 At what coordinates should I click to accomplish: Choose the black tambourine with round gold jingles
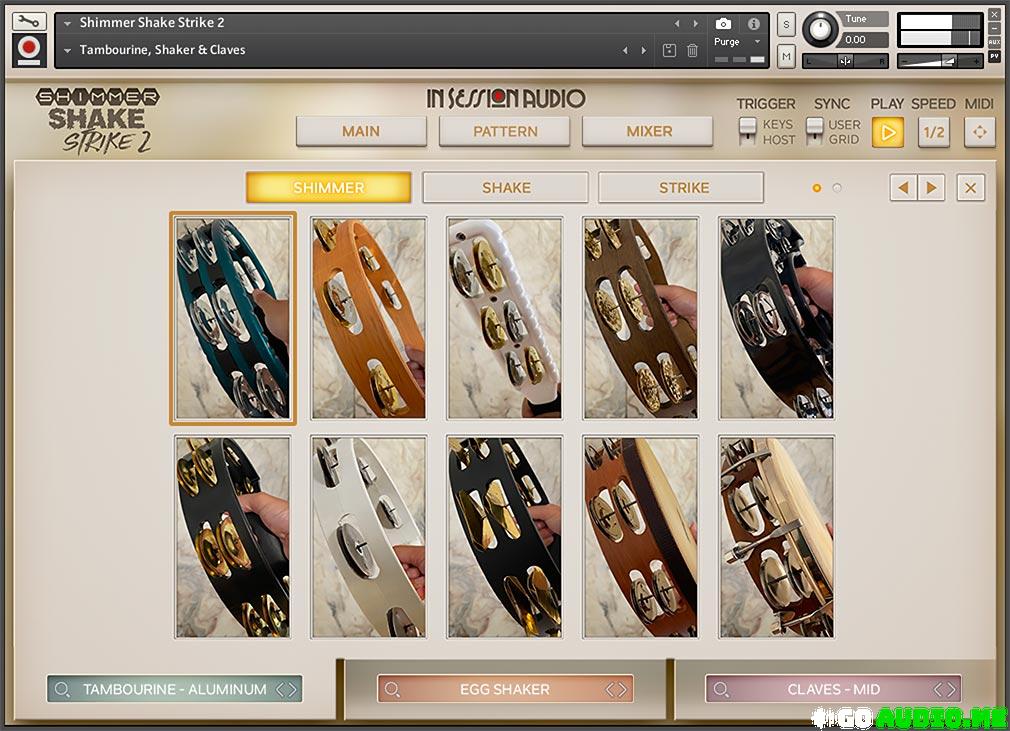(233, 537)
